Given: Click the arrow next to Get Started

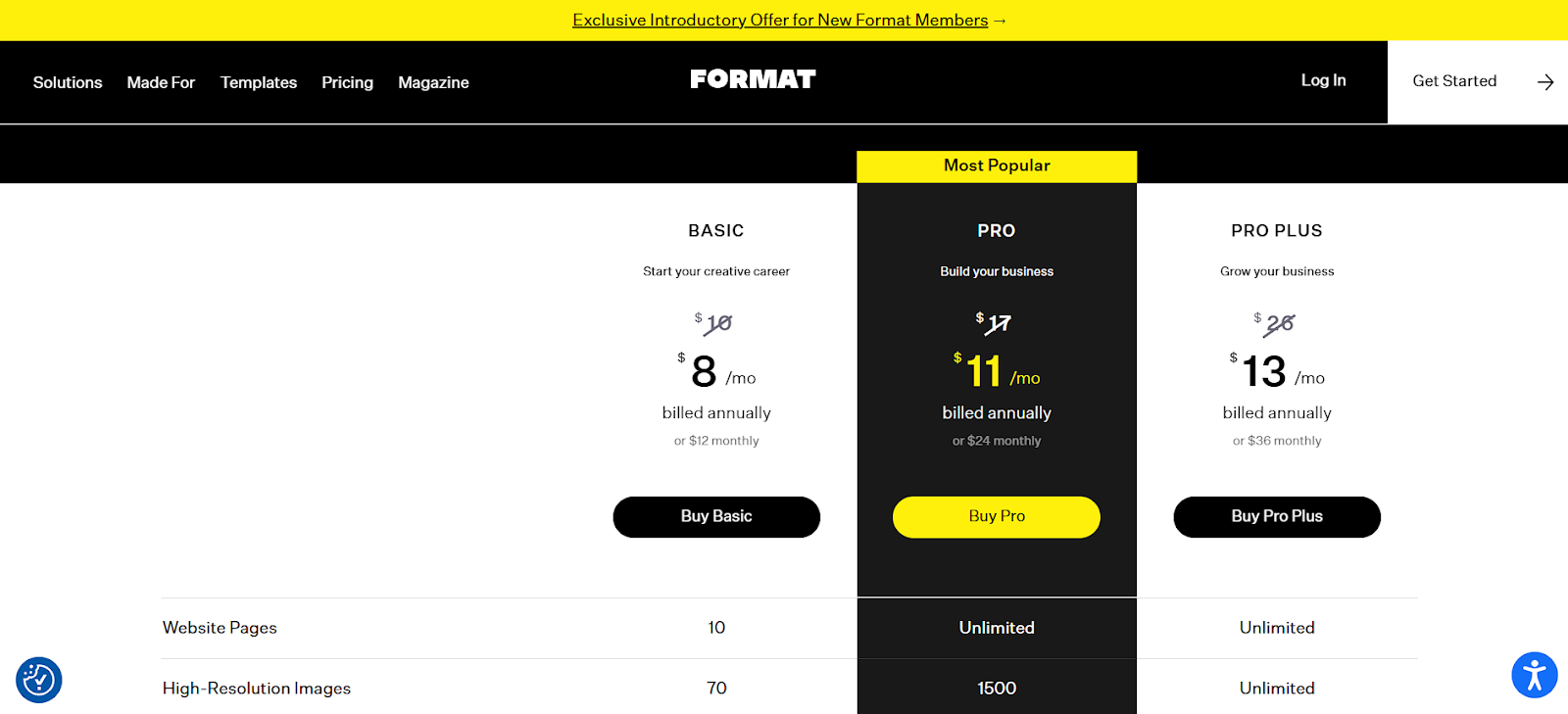Looking at the screenshot, I should [1545, 82].
